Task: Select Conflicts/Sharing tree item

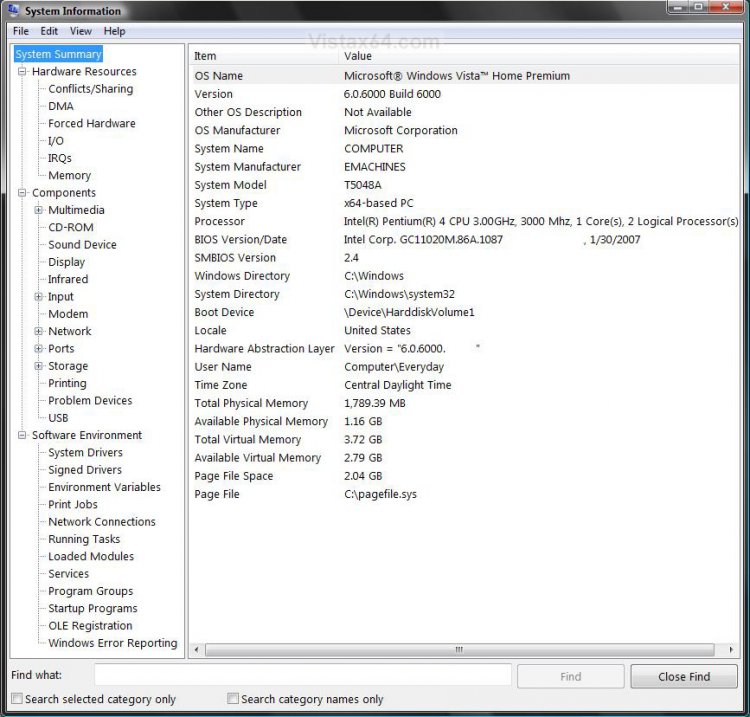Action: (x=91, y=89)
